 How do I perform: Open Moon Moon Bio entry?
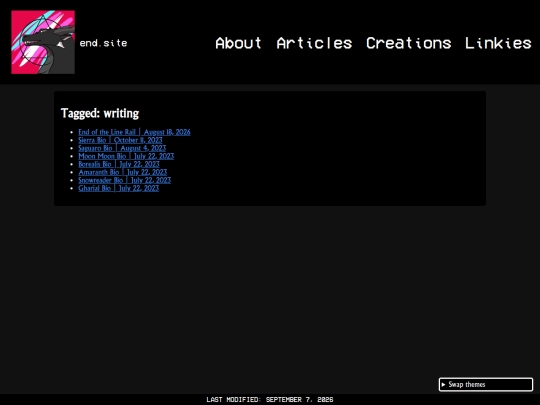126,156
